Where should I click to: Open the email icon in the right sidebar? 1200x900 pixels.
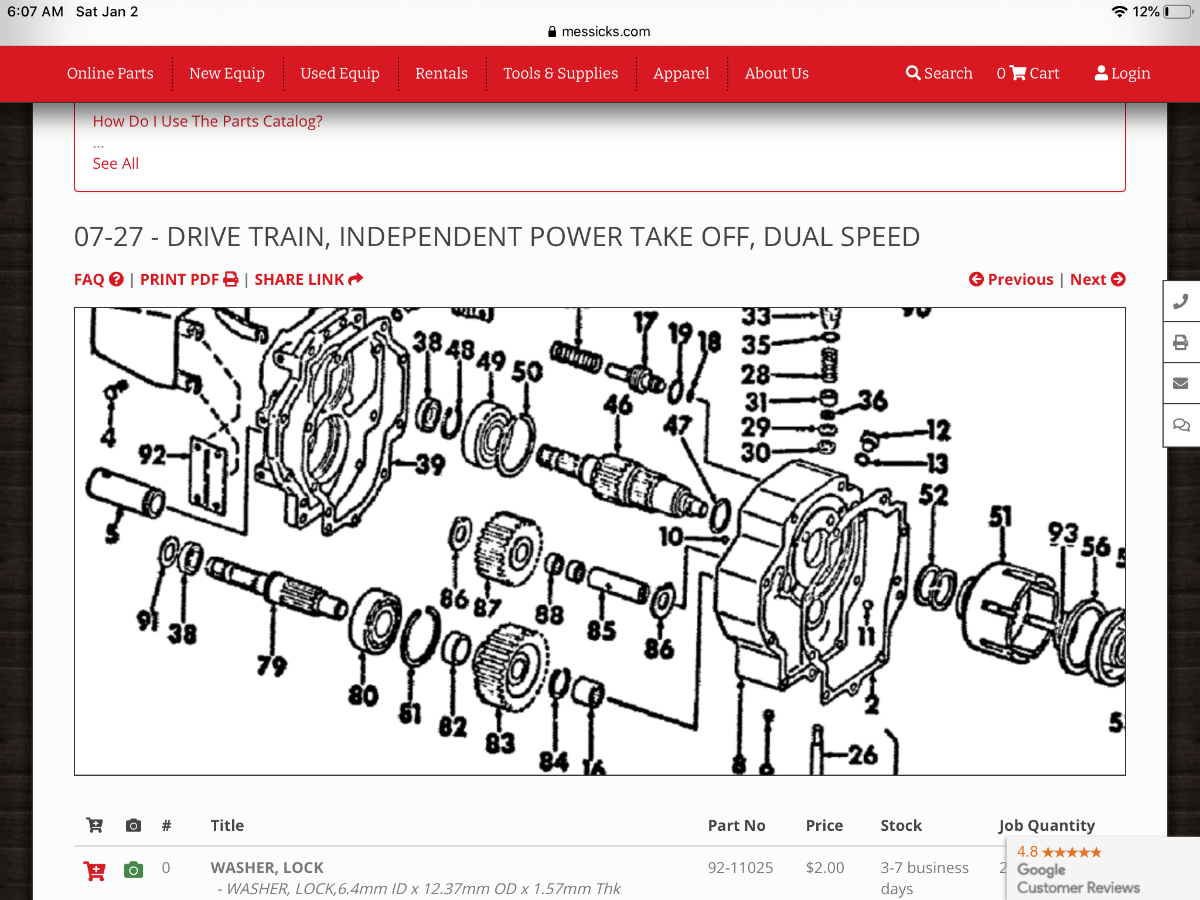pyautogui.click(x=1181, y=383)
